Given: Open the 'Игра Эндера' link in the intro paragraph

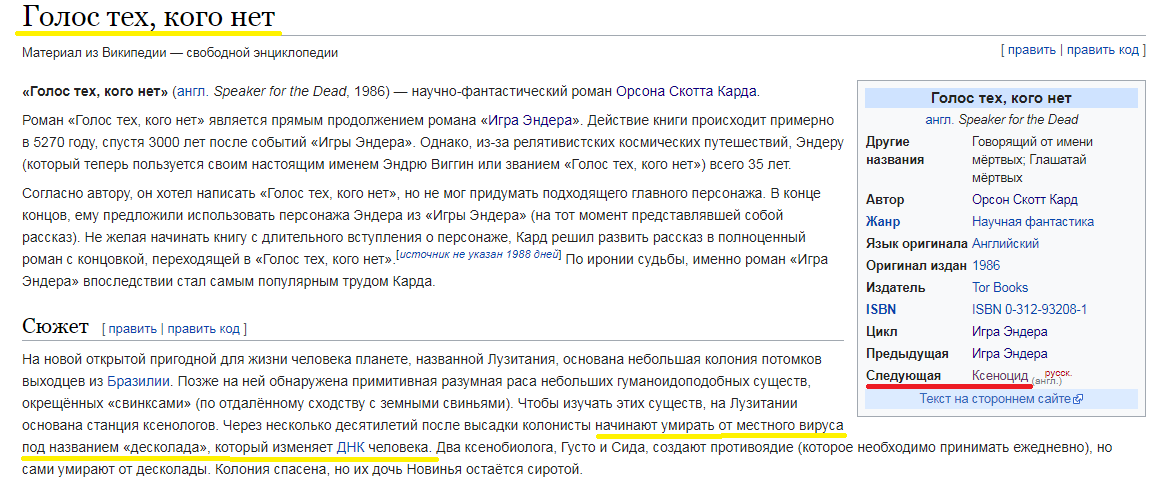Looking at the screenshot, I should (529, 119).
